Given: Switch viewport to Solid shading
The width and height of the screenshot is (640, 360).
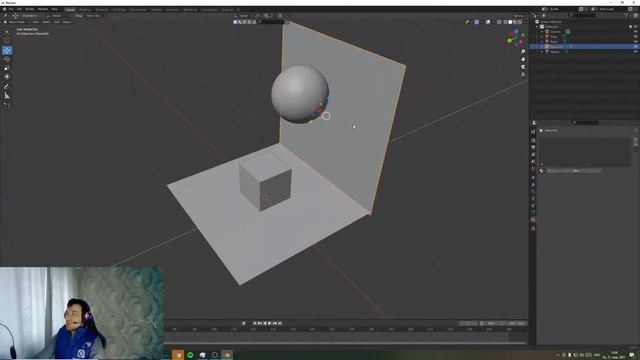Looking at the screenshot, I should tap(510, 22).
